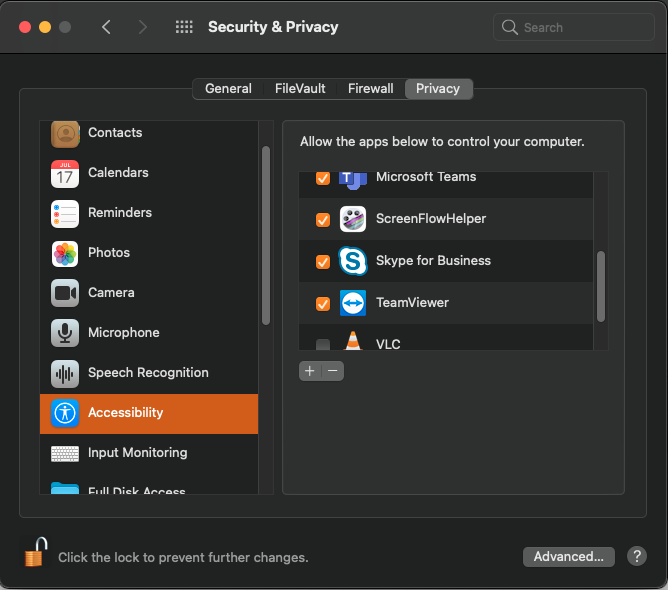
Task: Select the Reminders category label
Action: coord(120,213)
